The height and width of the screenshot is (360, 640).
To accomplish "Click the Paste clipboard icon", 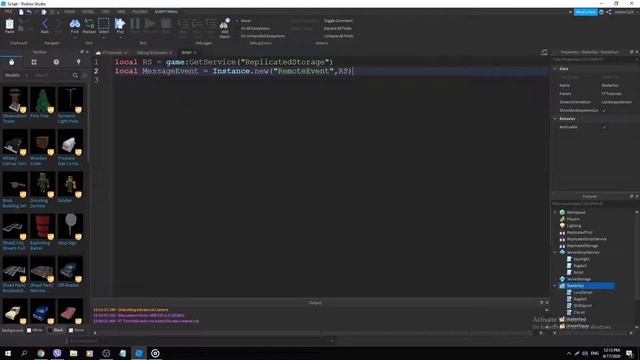I will point(9,25).
